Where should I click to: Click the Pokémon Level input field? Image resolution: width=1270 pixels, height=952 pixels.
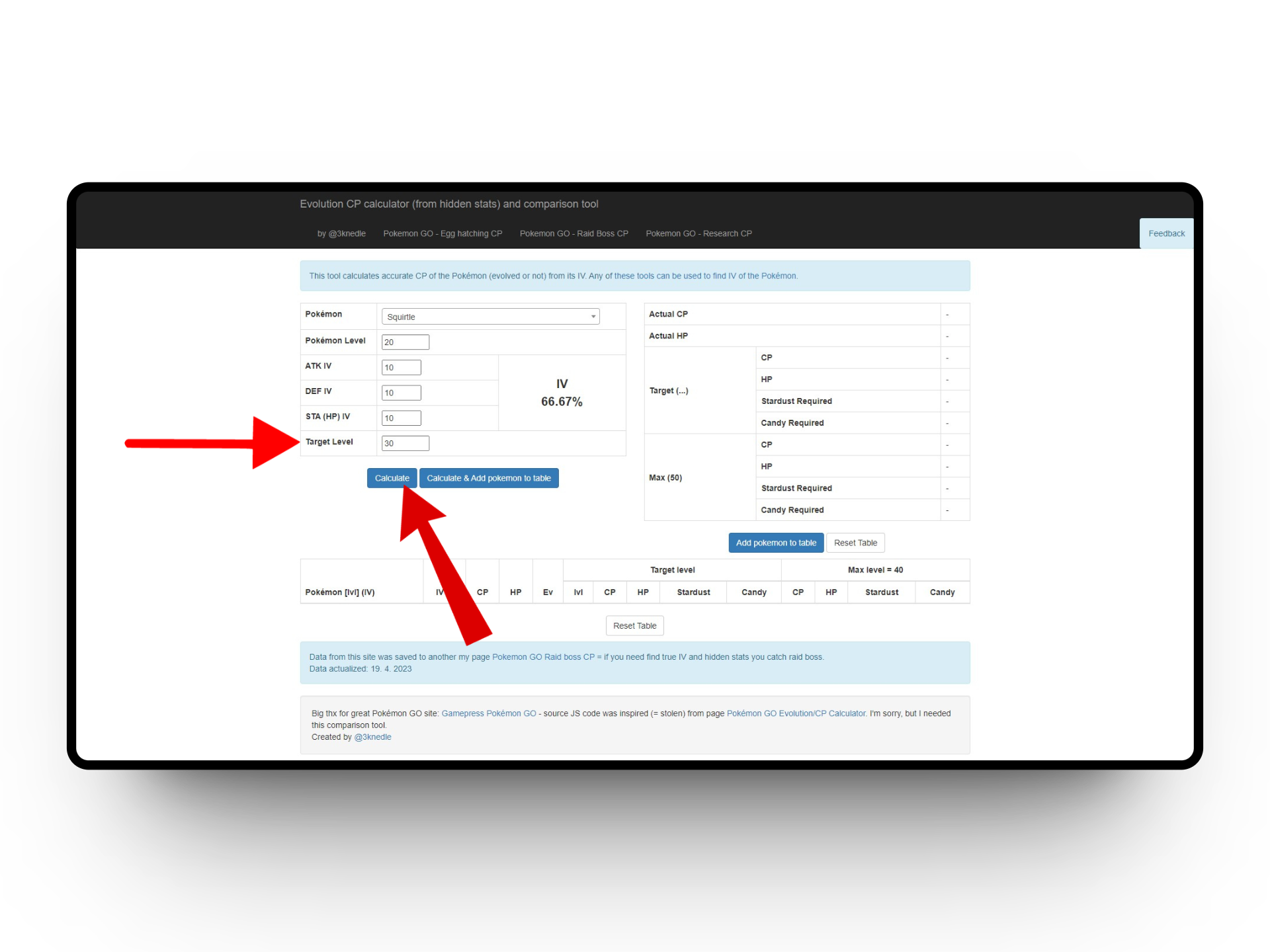pos(405,342)
